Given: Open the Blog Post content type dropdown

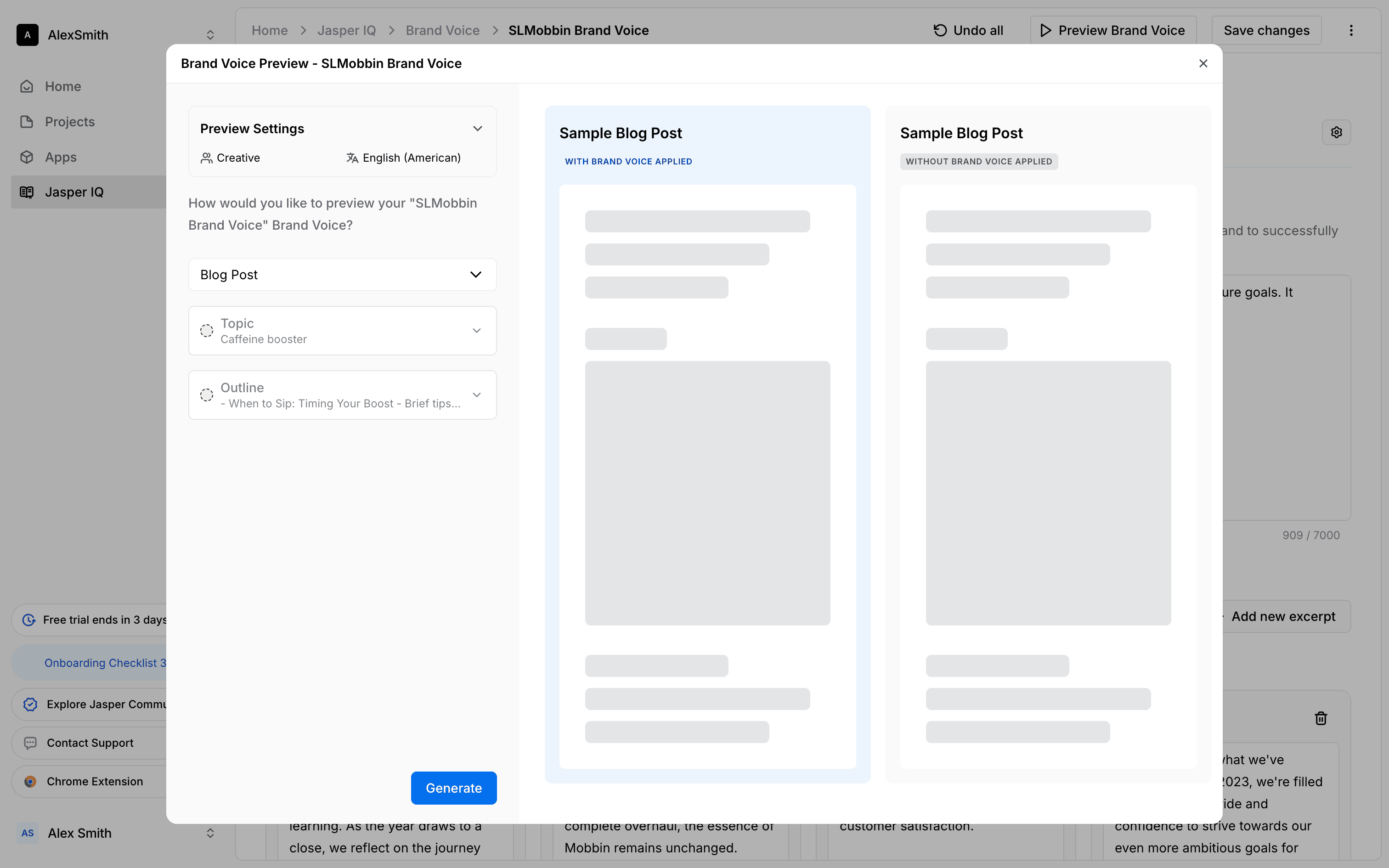Looking at the screenshot, I should tap(342, 275).
